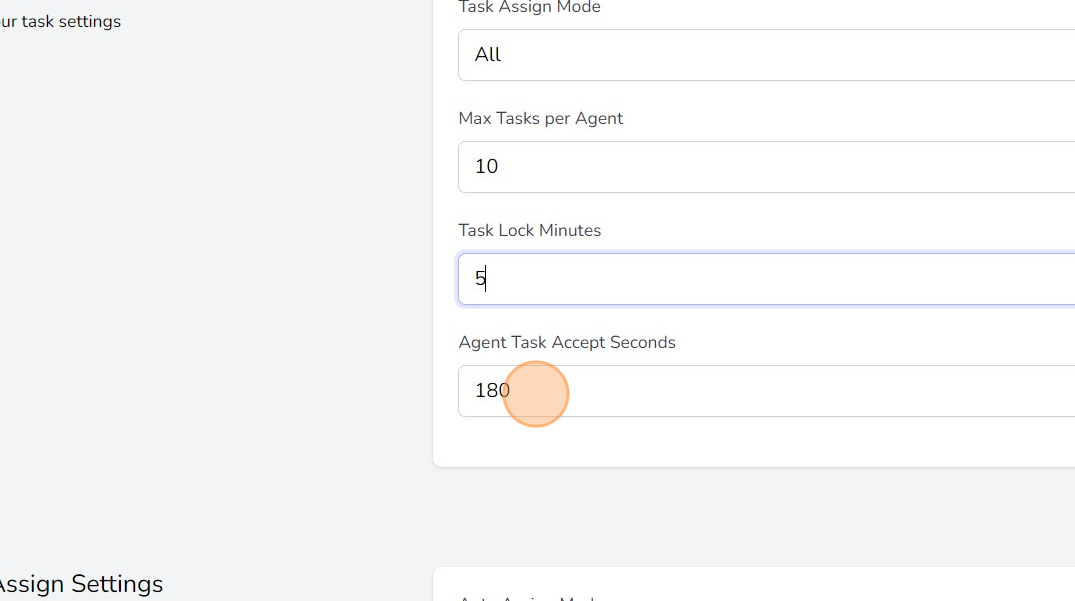Click the Agent Task Accept Seconds label
This screenshot has width=1075, height=601.
[x=567, y=342]
